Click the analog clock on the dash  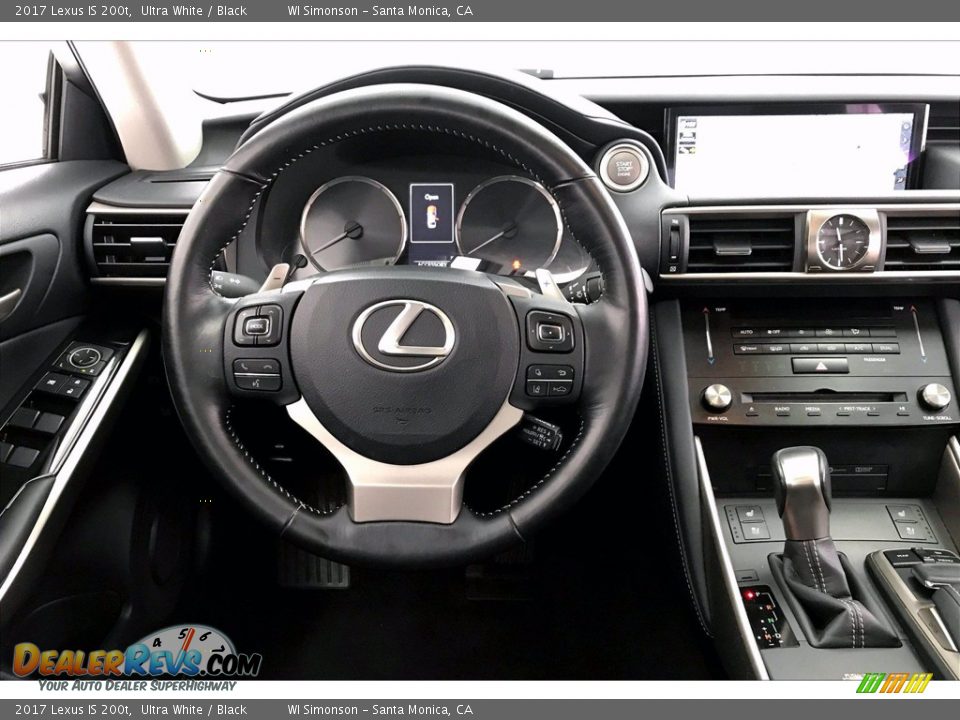pyautogui.click(x=843, y=241)
